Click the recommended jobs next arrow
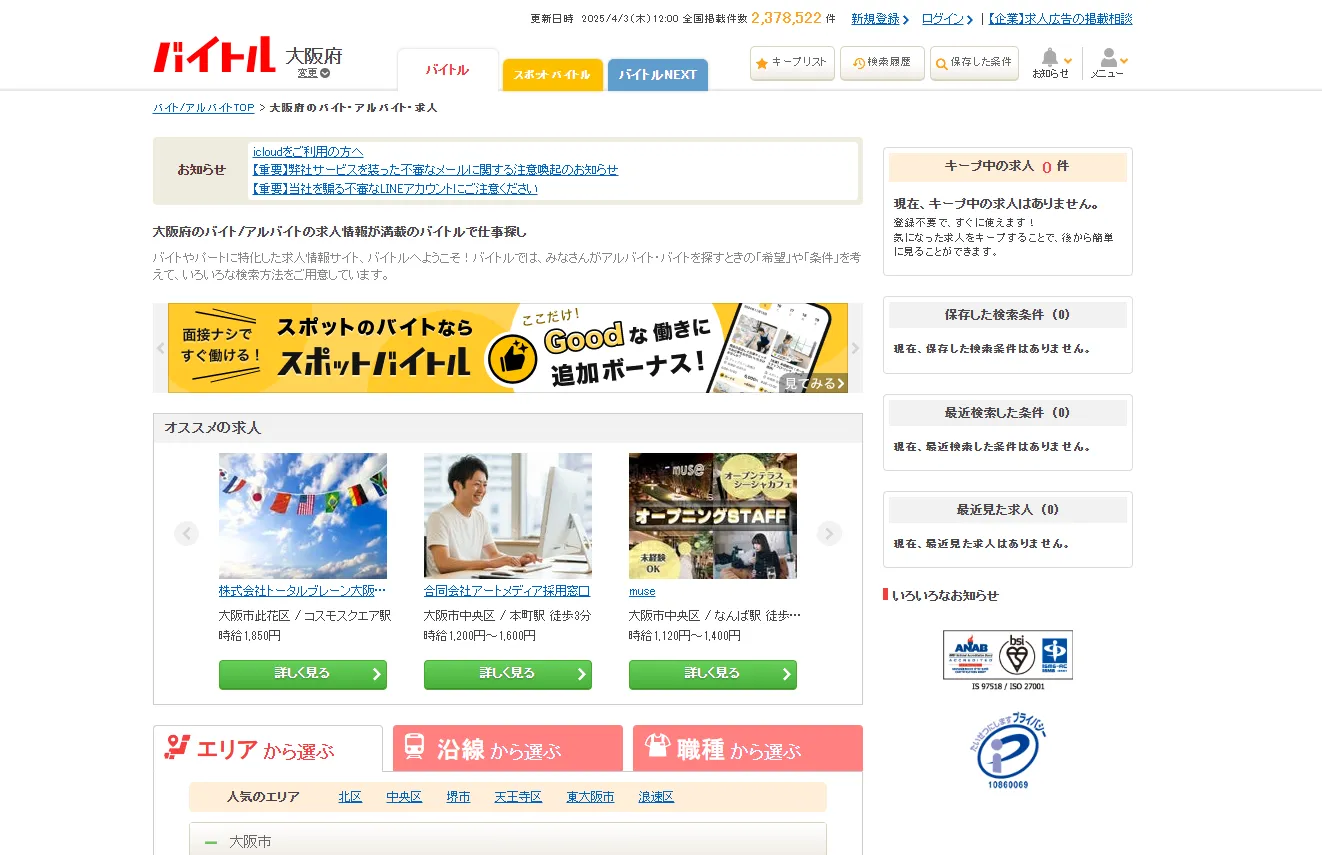 click(x=829, y=533)
